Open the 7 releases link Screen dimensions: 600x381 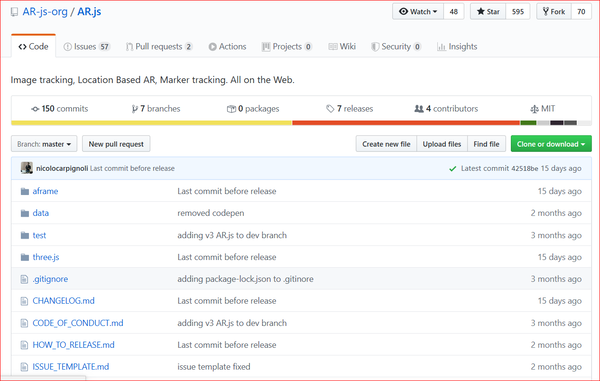pos(349,109)
